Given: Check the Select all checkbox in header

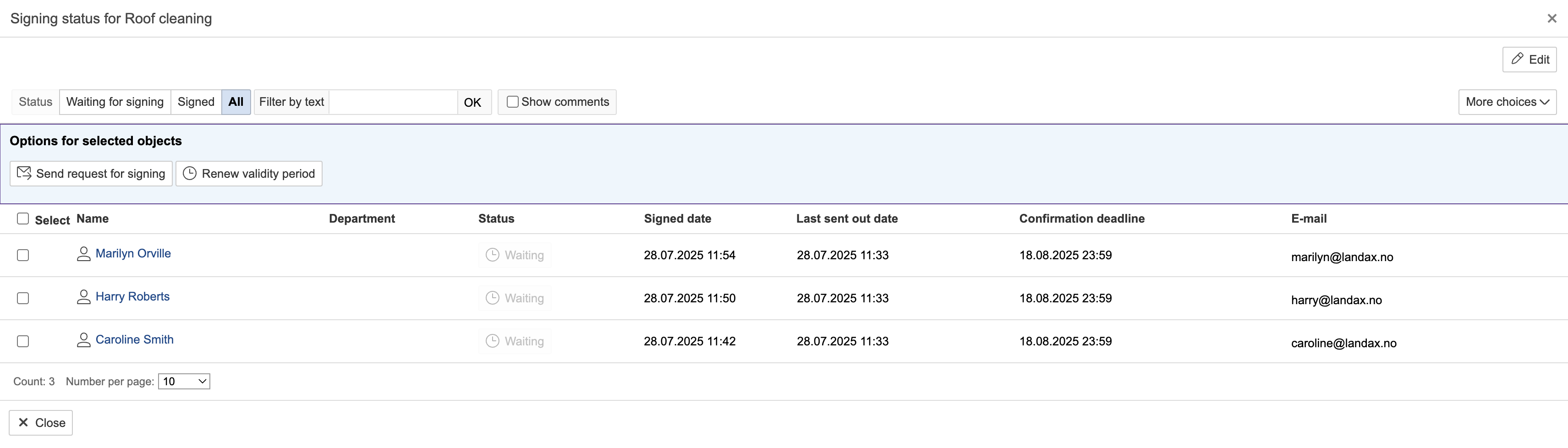Looking at the screenshot, I should click(23, 219).
